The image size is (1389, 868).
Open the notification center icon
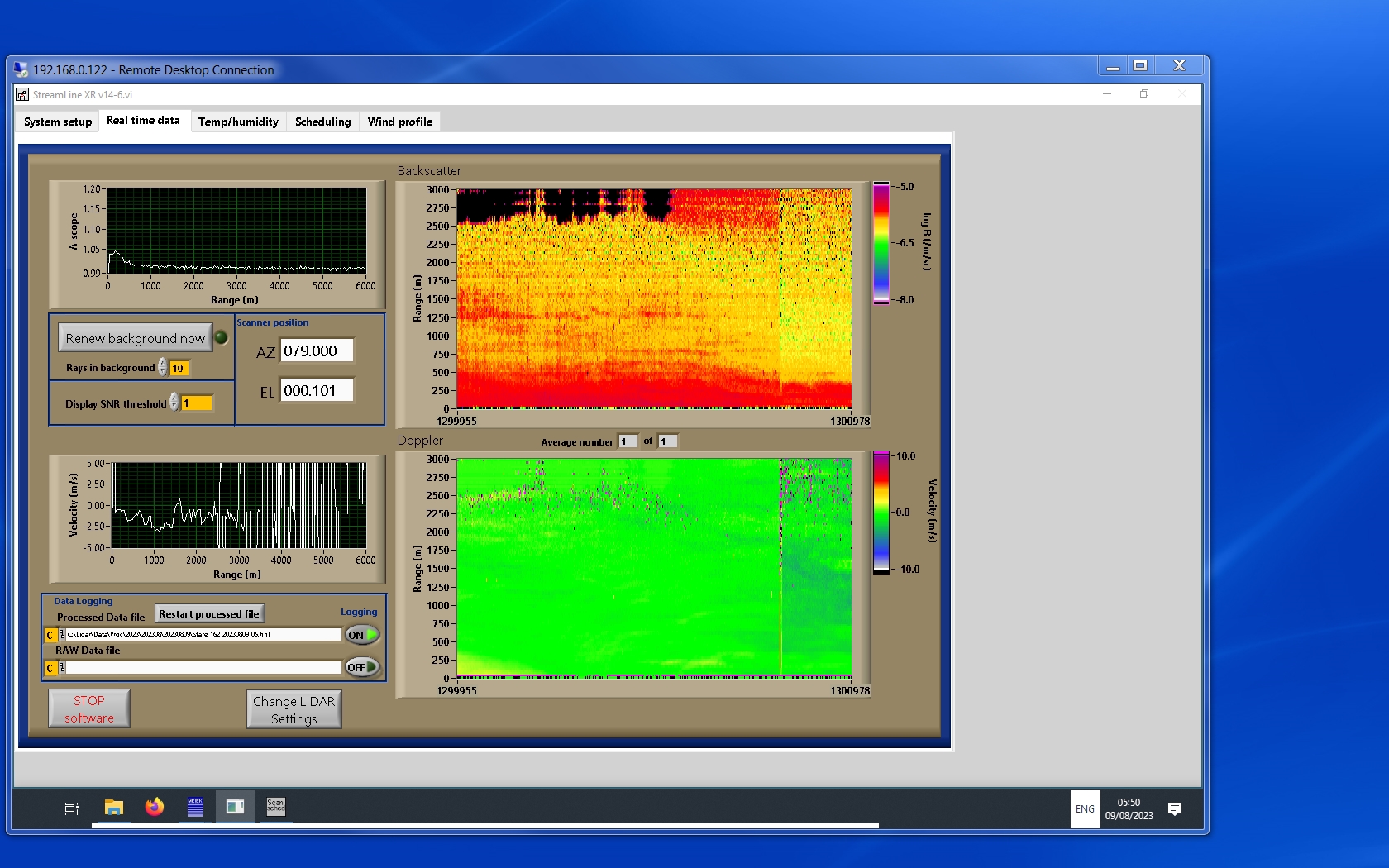1174,808
